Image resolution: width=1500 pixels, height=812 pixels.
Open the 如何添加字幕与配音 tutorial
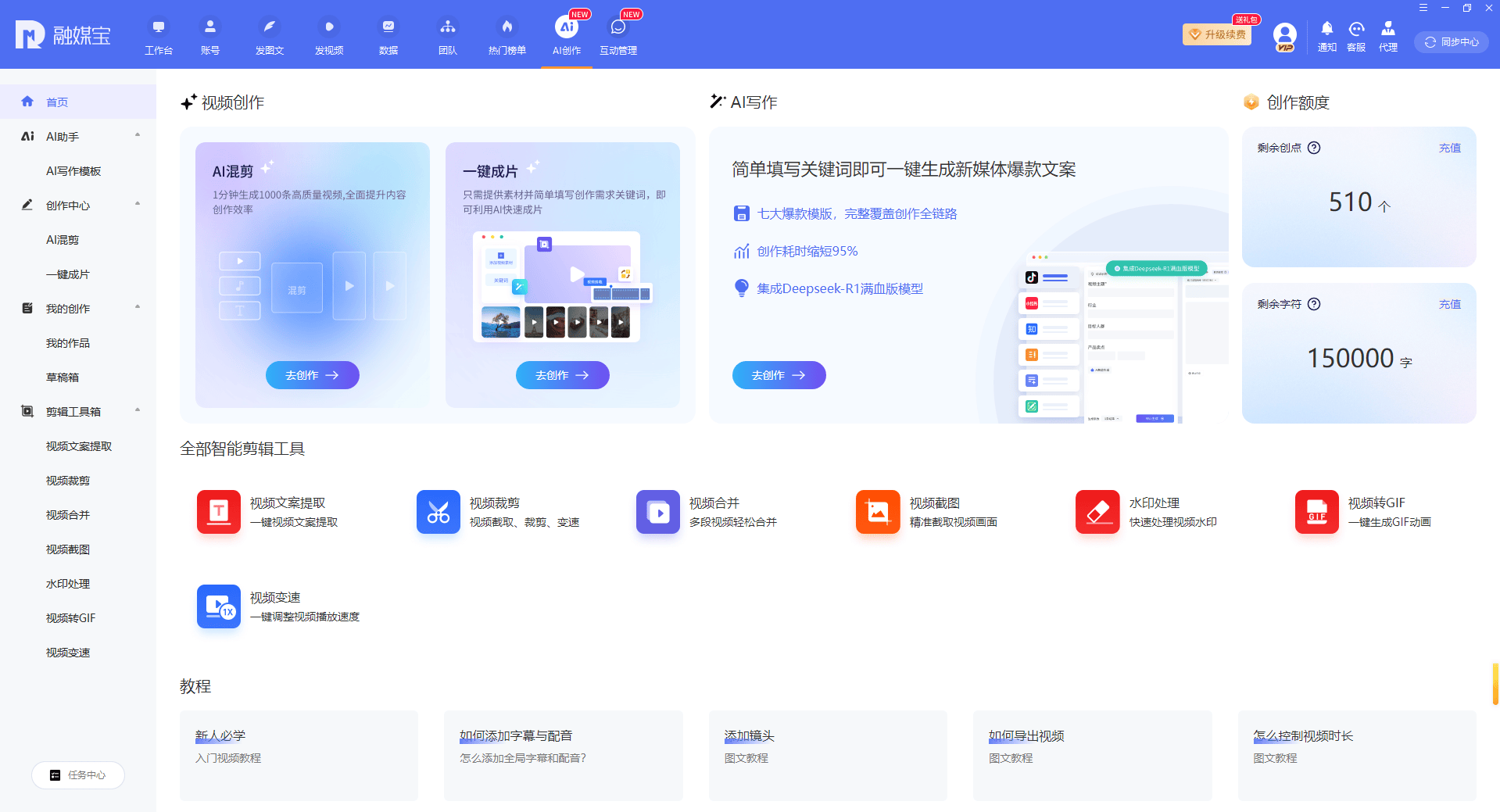click(564, 755)
